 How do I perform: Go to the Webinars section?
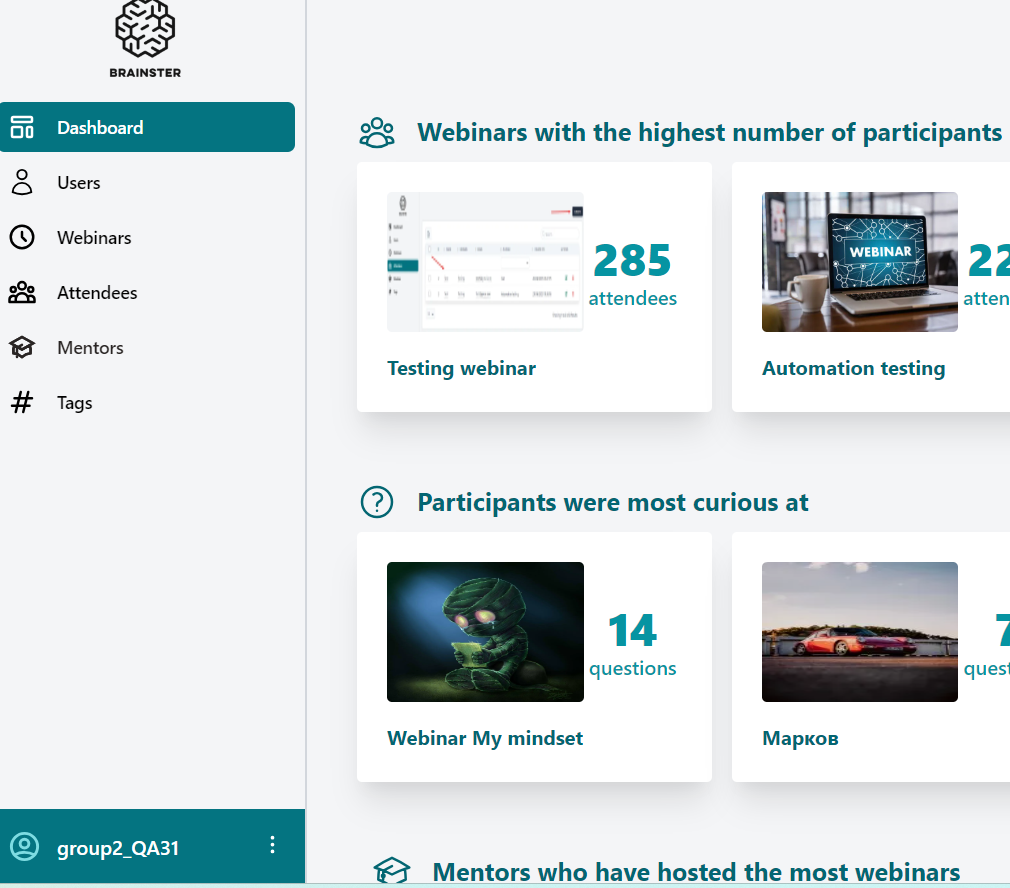(94, 238)
